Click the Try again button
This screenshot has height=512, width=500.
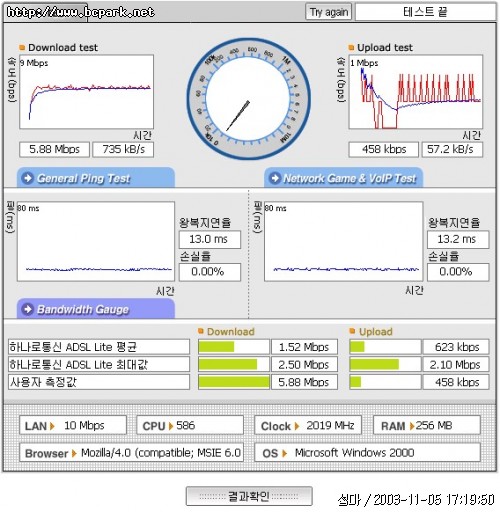tap(328, 12)
